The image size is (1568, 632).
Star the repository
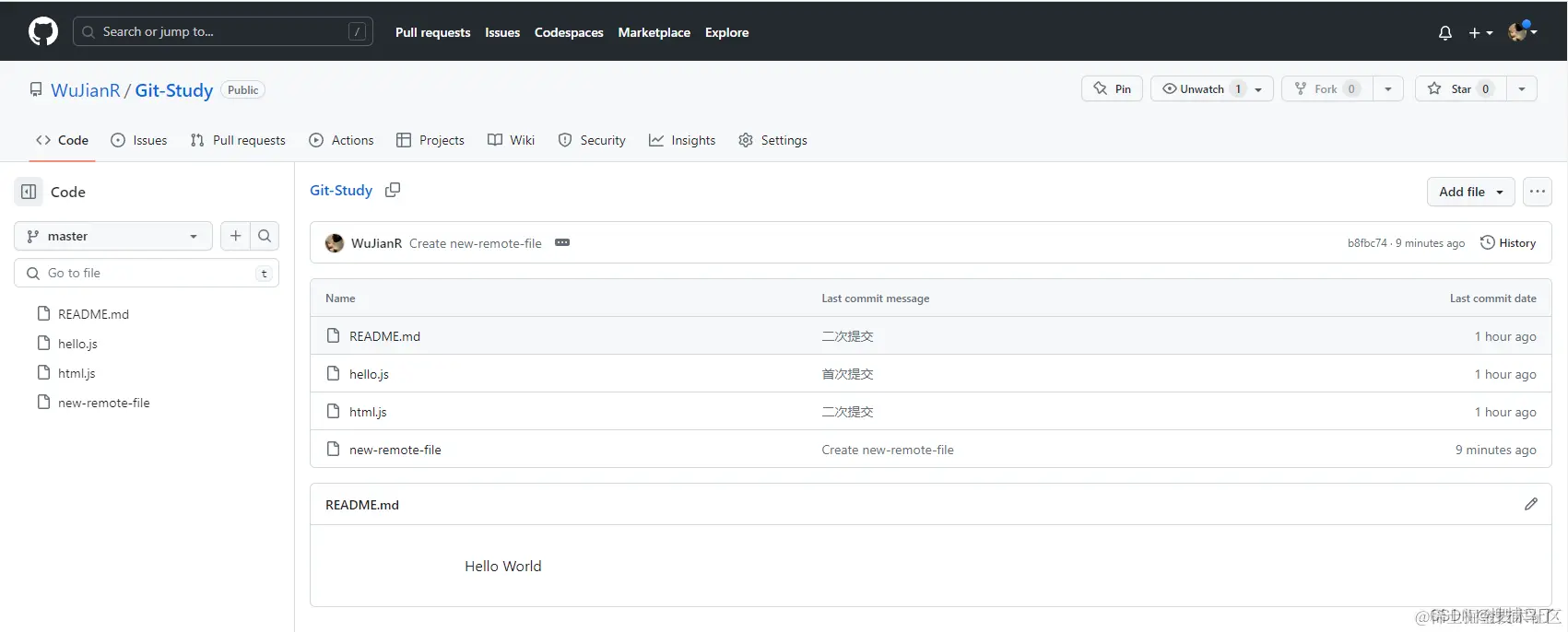click(x=1461, y=88)
